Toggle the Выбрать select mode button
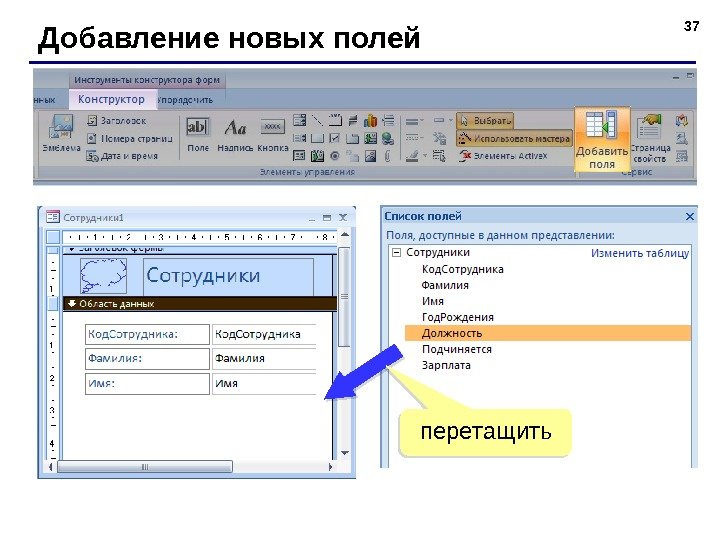The height and width of the screenshot is (540, 720). pos(485,121)
